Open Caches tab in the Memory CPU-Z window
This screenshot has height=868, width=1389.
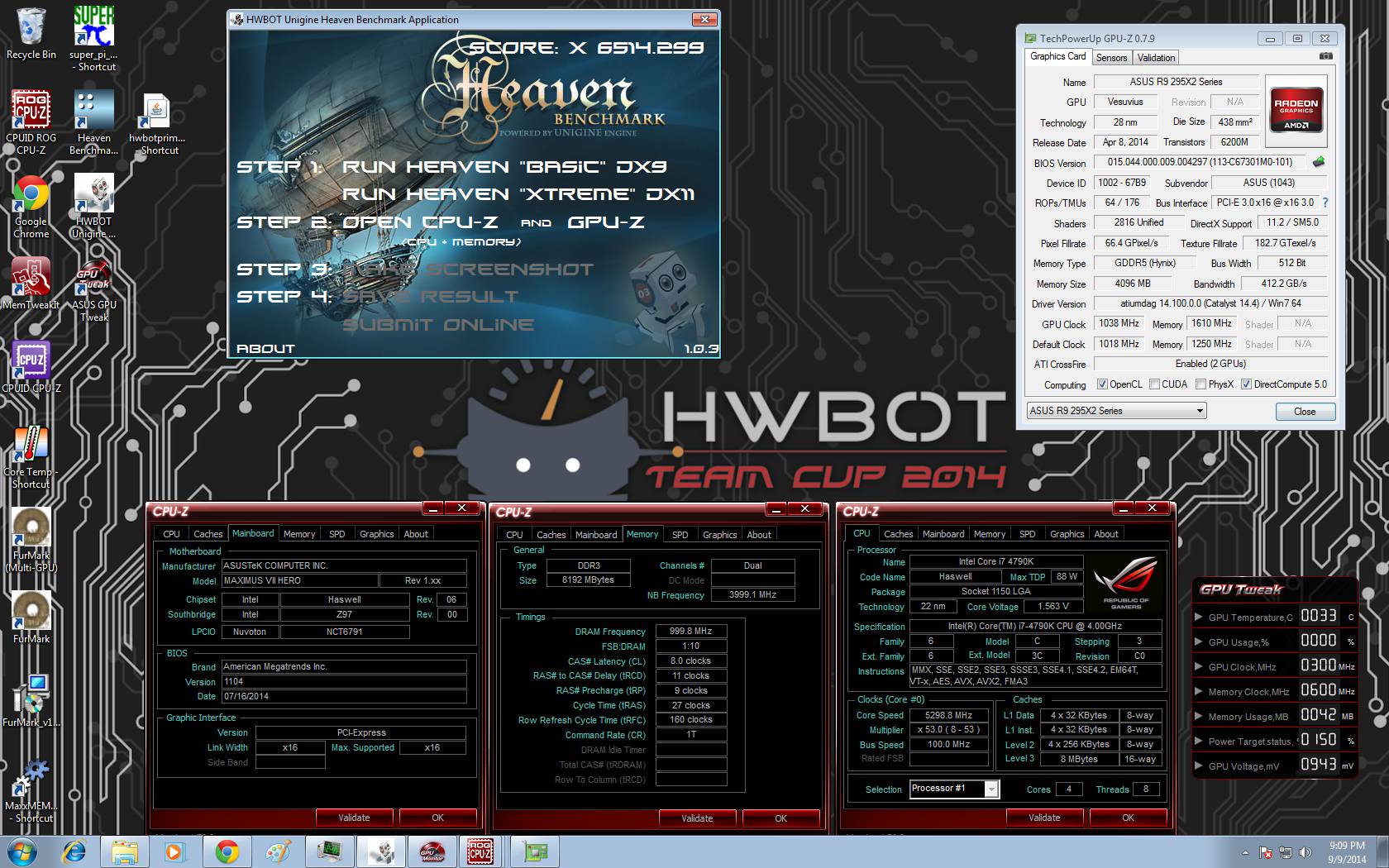point(551,535)
